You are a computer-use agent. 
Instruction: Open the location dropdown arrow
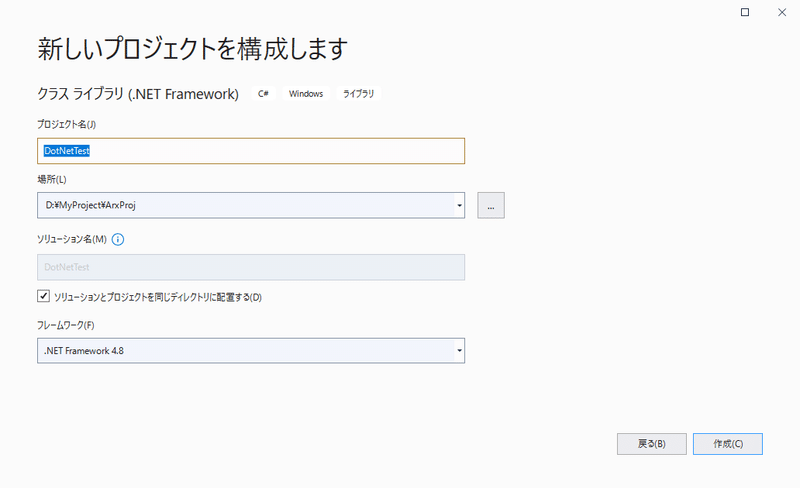click(459, 205)
